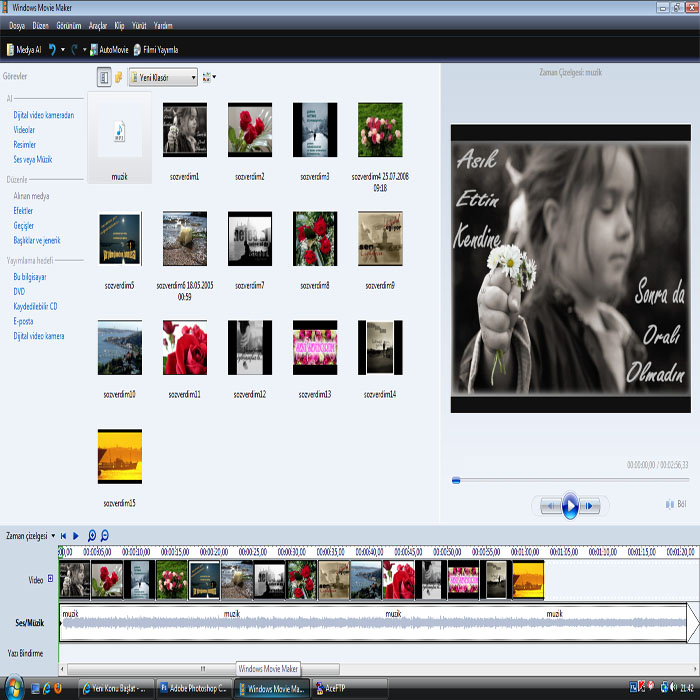Screen dimensions: 700x700
Task: Click the Videolar link
Action: click(24, 130)
